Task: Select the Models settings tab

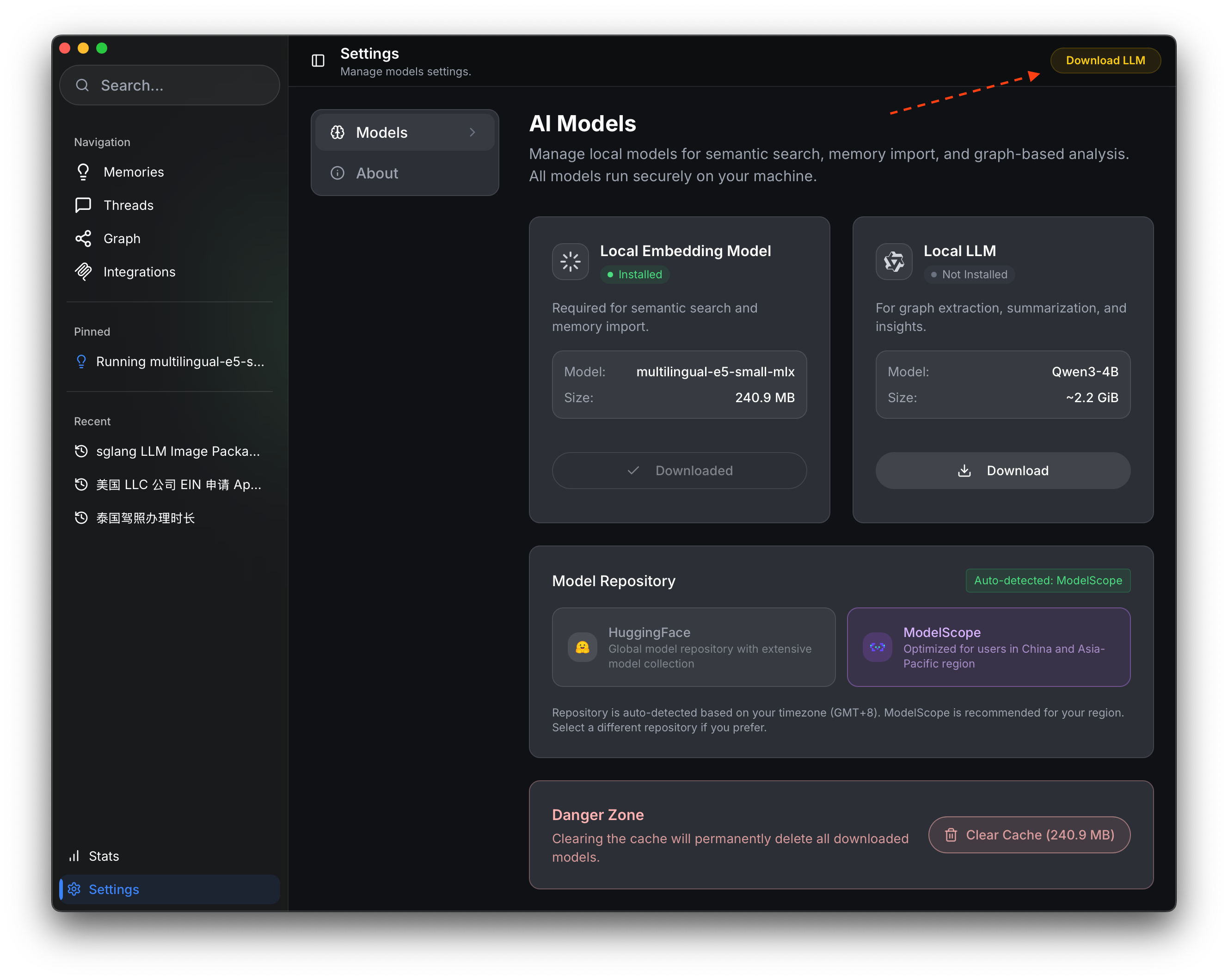Action: (x=405, y=133)
